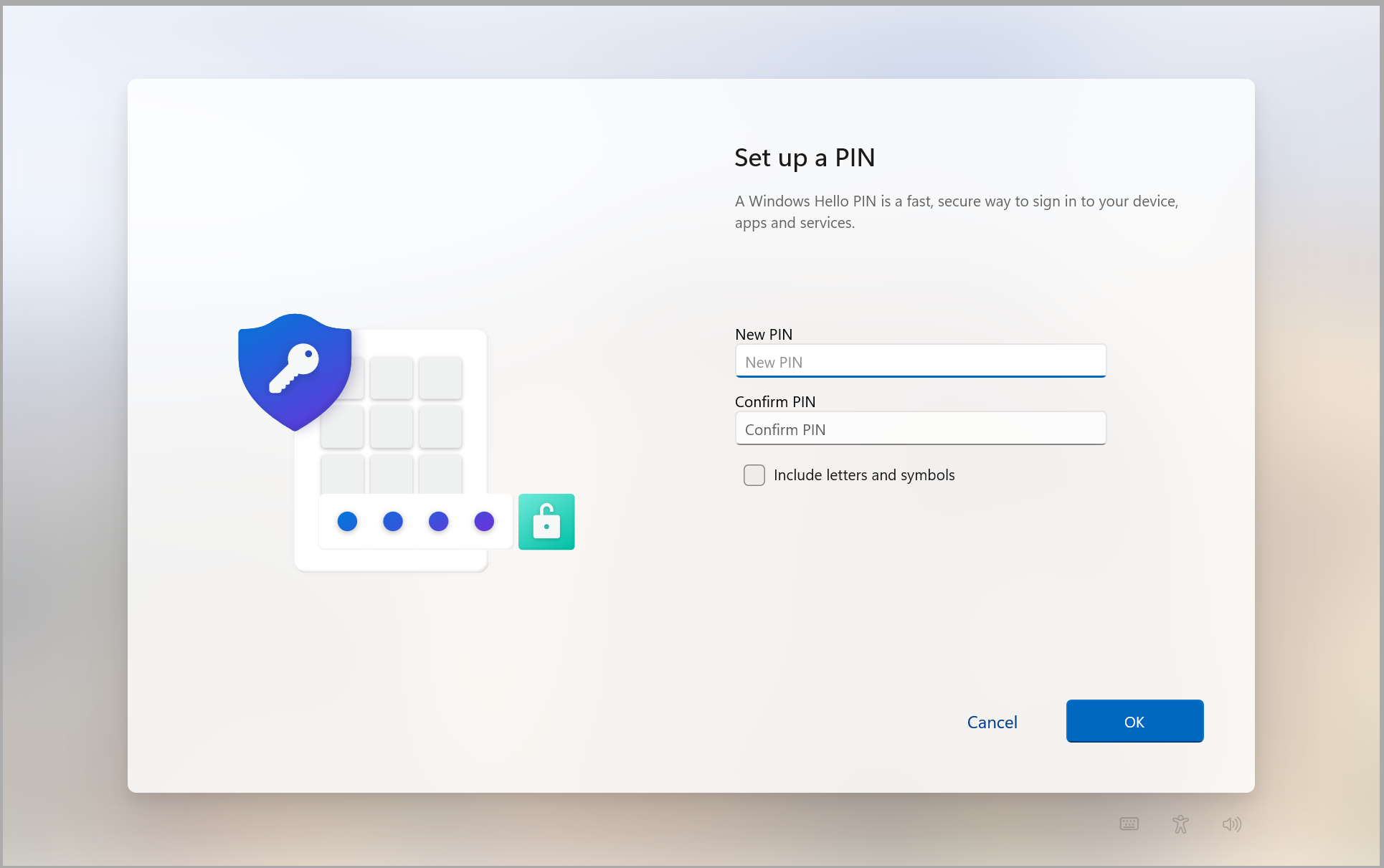The width and height of the screenshot is (1384, 868).
Task: Enable Include letters and symbols checkbox
Action: coord(754,475)
